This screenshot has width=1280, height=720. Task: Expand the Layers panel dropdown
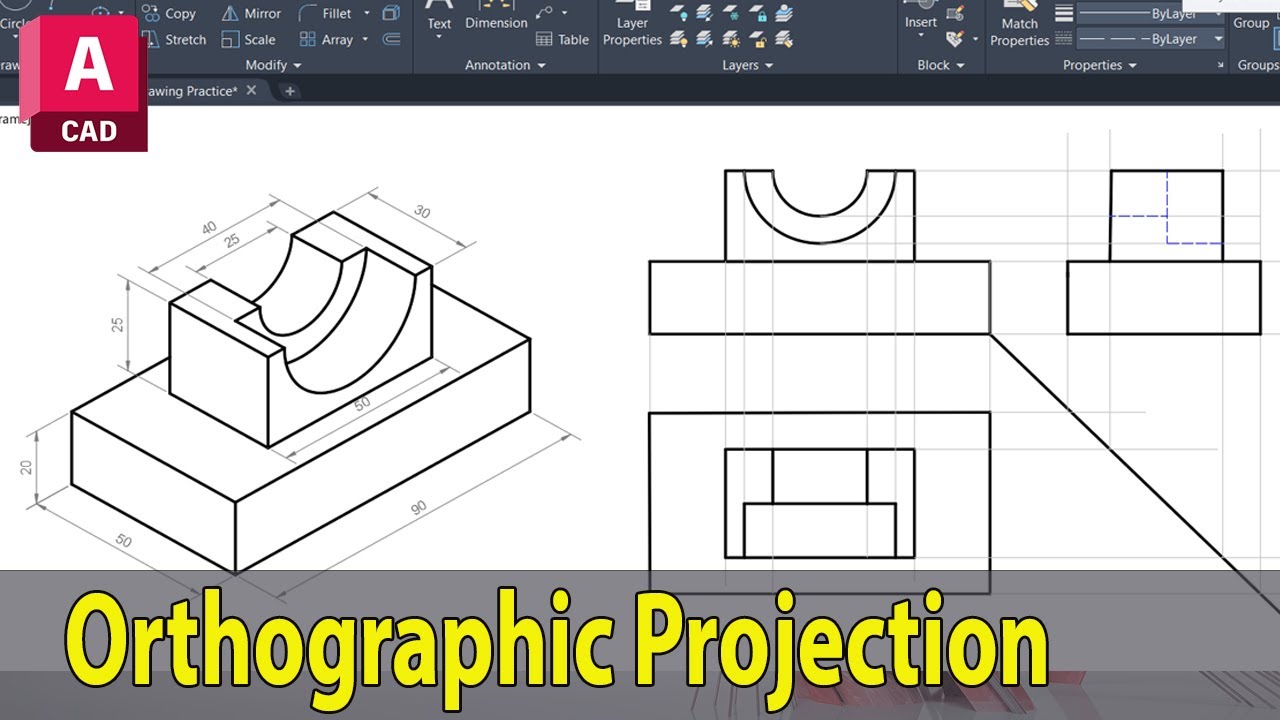coord(748,65)
